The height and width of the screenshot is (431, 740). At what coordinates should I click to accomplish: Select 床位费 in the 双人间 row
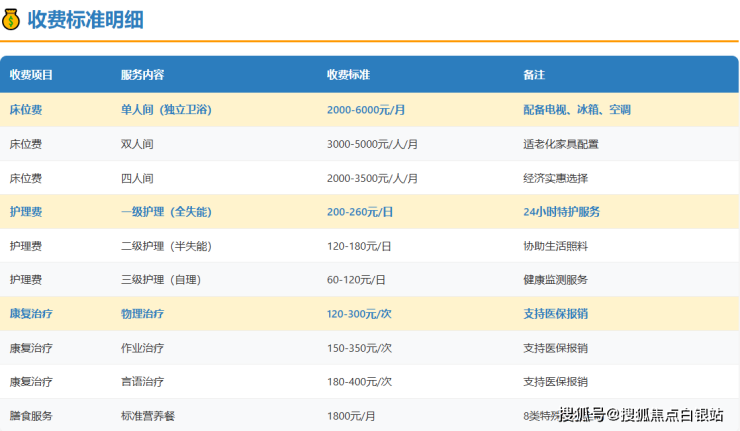26,144
